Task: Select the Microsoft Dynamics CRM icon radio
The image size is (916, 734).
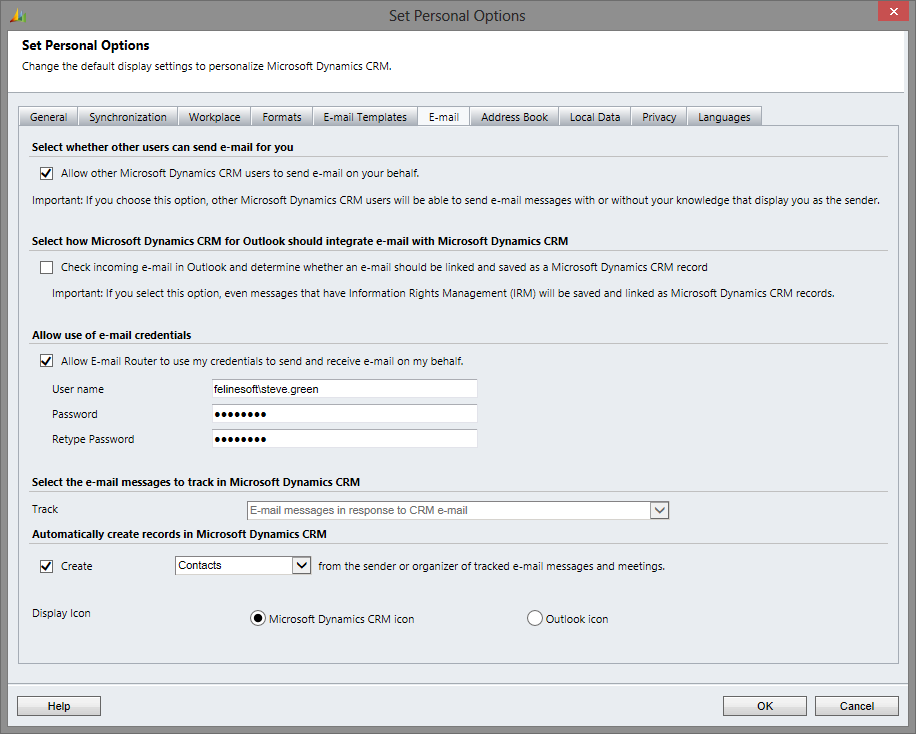Action: [258, 619]
